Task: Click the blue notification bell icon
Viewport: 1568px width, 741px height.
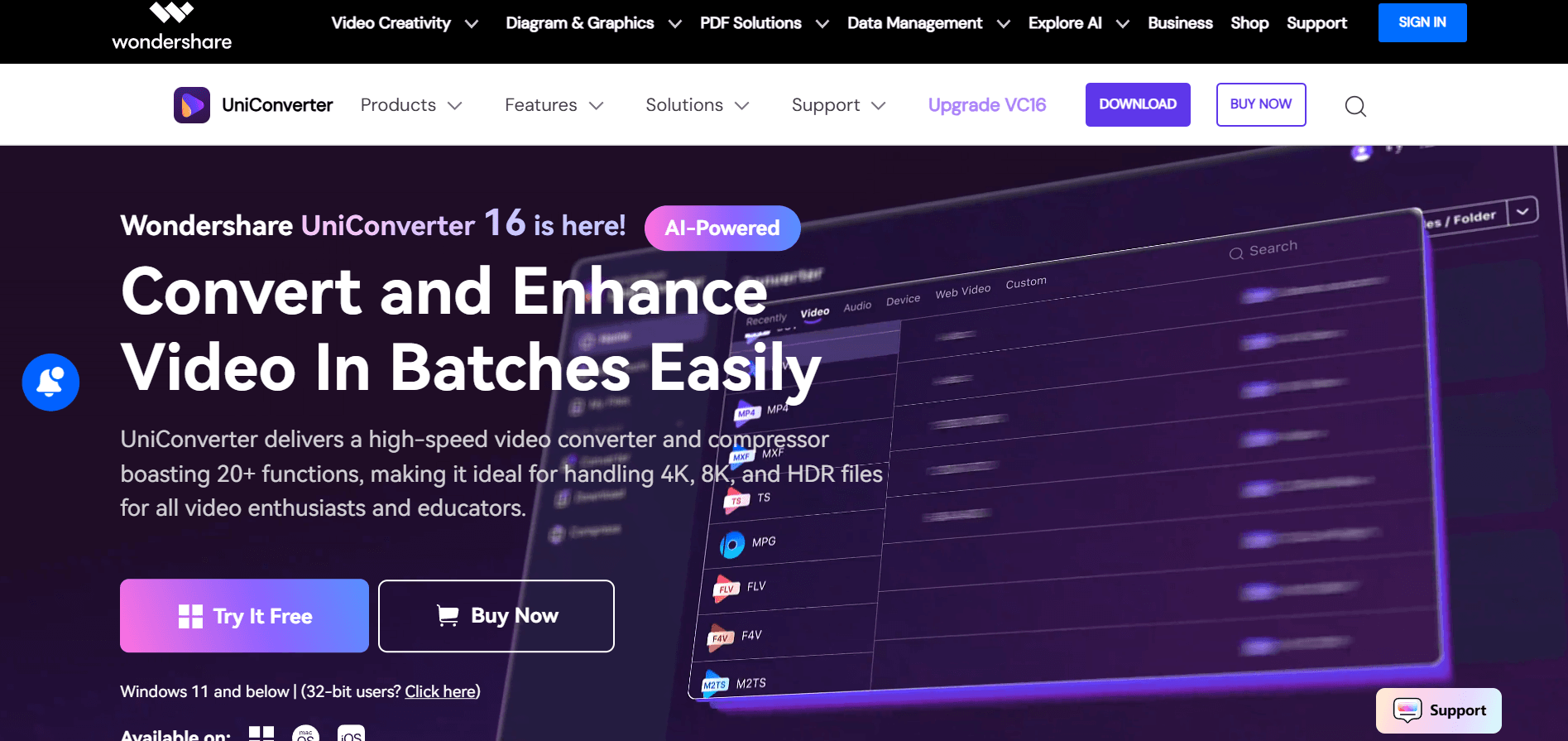Action: click(x=50, y=382)
